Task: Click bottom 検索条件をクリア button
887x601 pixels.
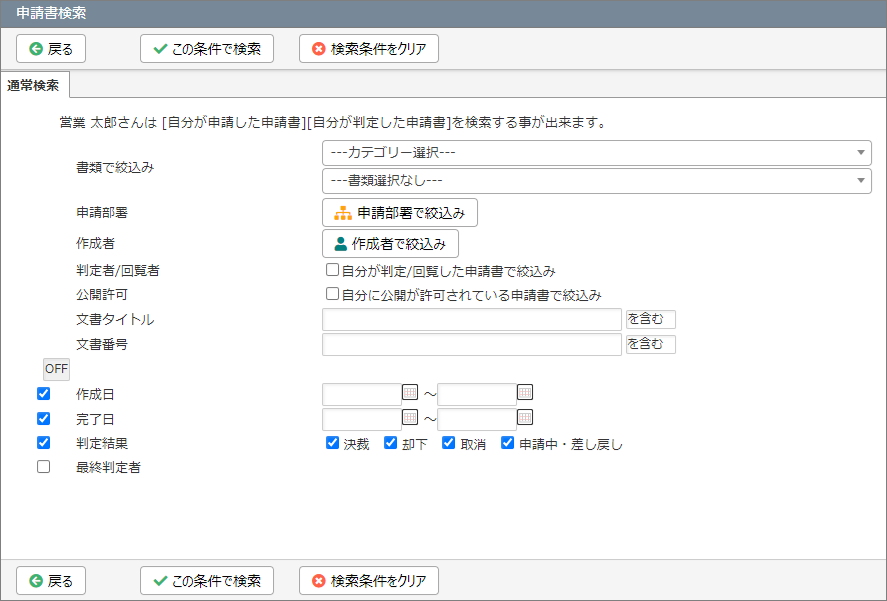Action: click(x=369, y=581)
